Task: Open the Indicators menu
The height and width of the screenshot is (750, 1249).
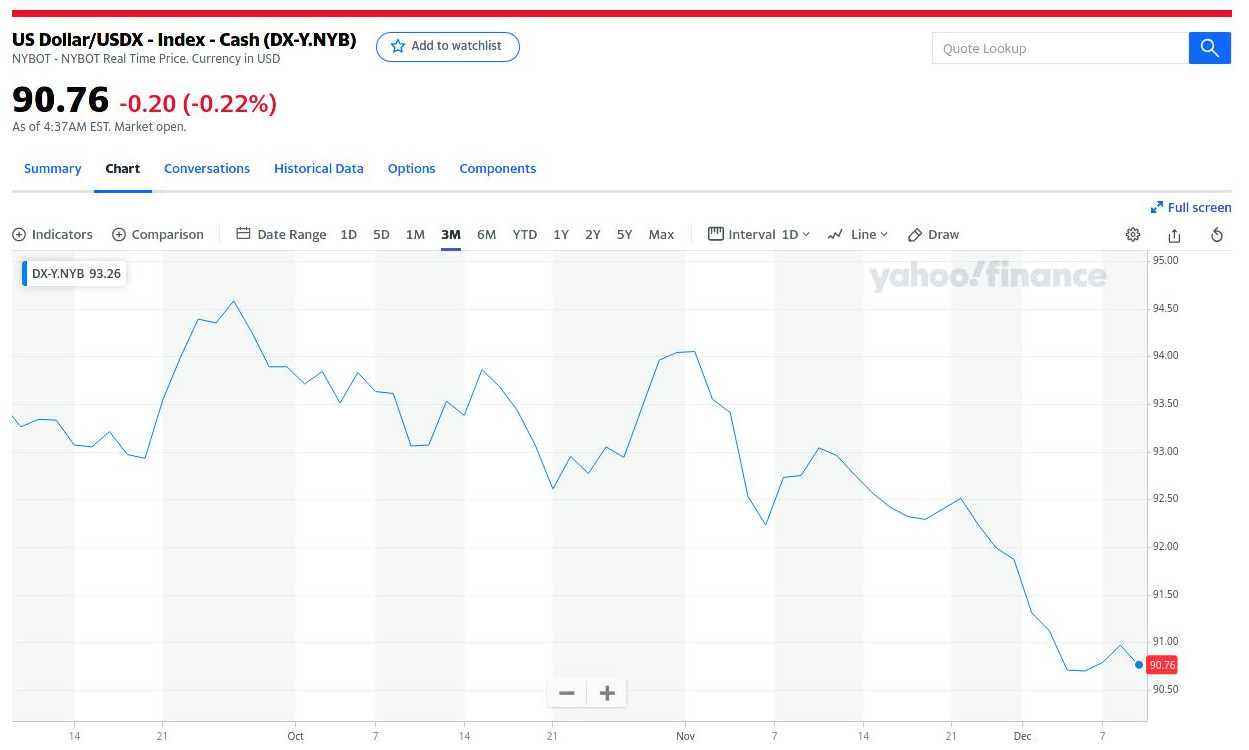Action: click(x=52, y=234)
